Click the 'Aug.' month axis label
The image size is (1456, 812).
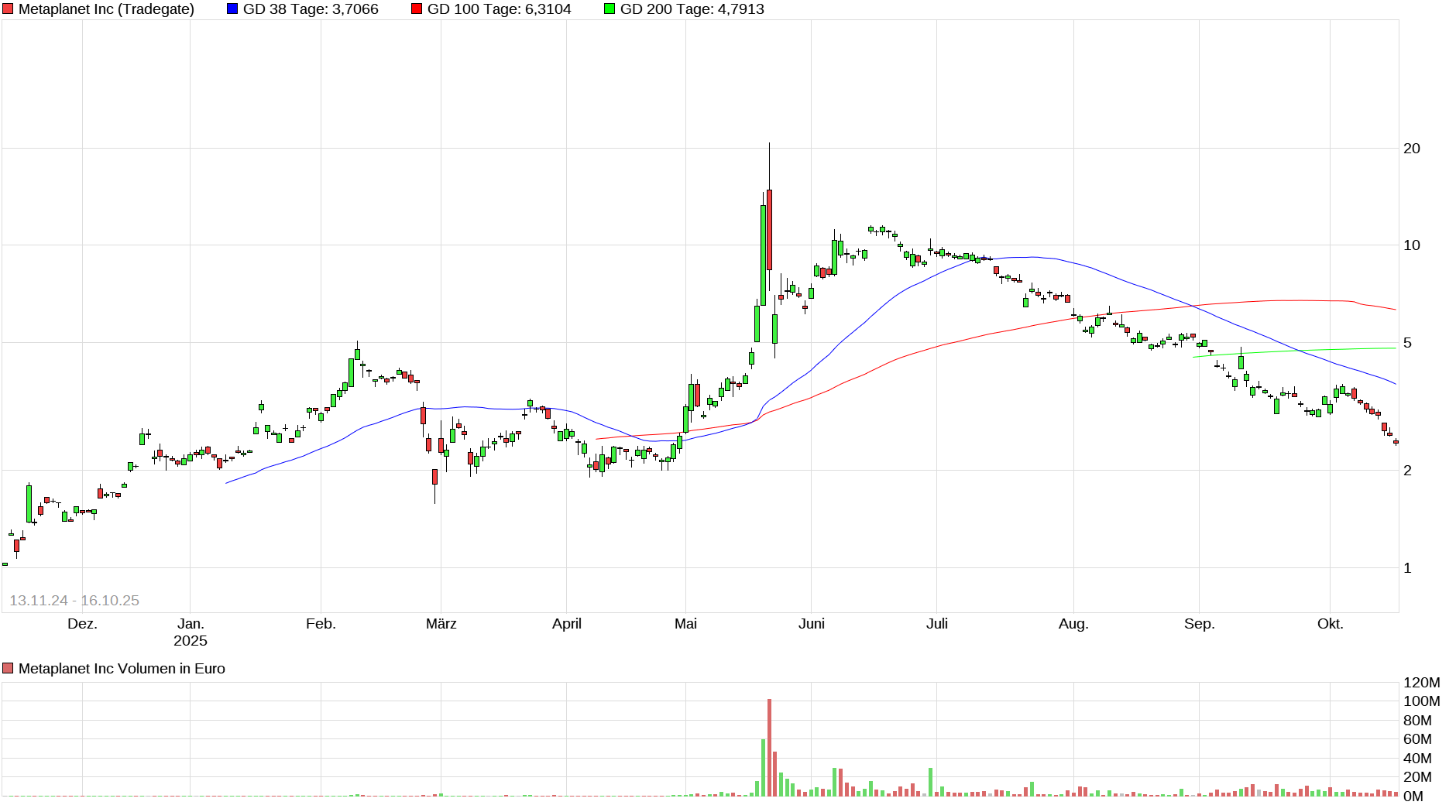pos(1073,624)
